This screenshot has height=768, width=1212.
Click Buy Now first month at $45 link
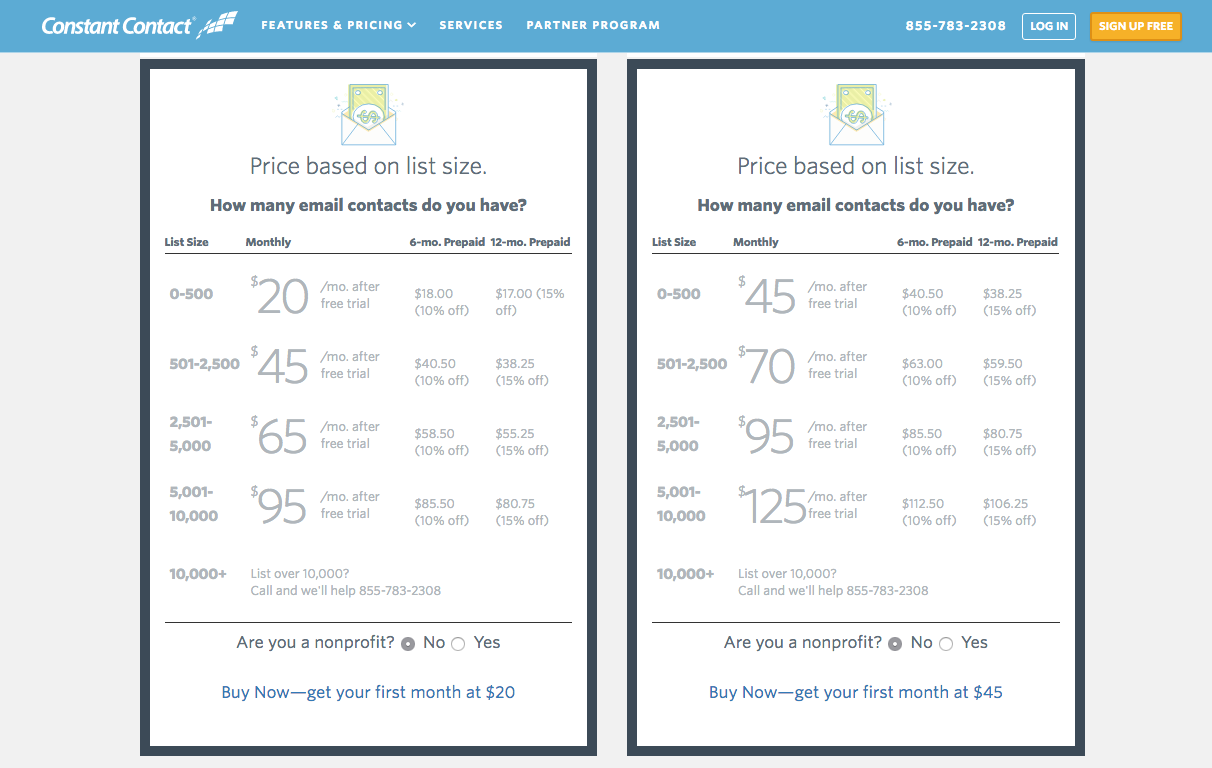855,692
